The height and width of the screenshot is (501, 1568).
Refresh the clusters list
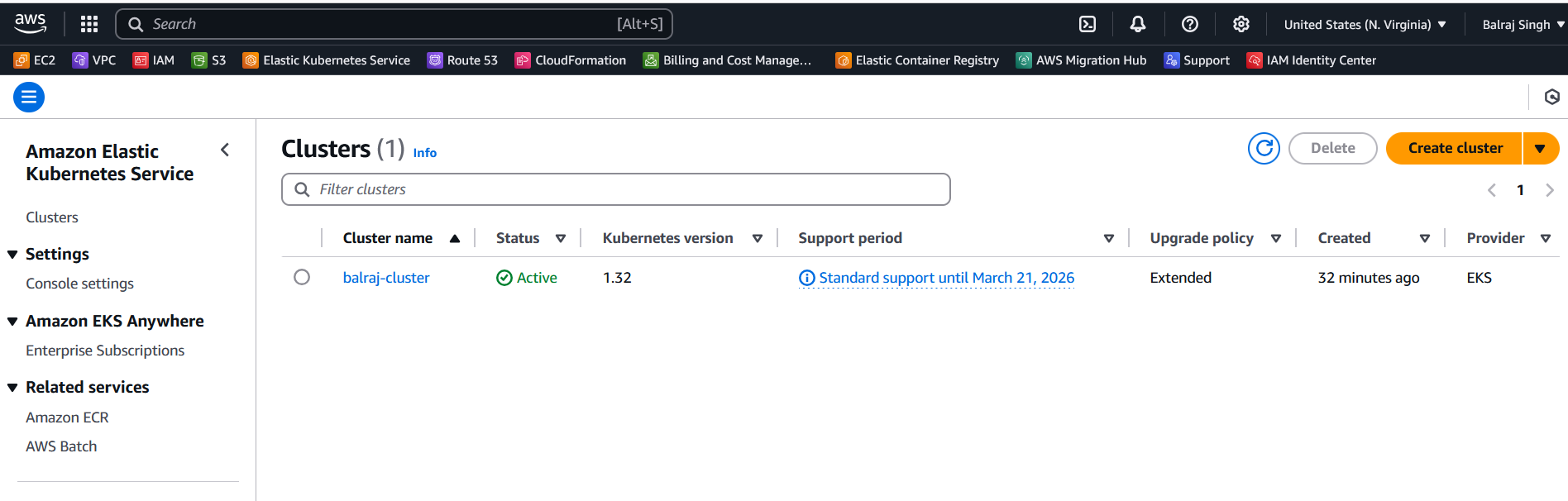coord(1264,149)
